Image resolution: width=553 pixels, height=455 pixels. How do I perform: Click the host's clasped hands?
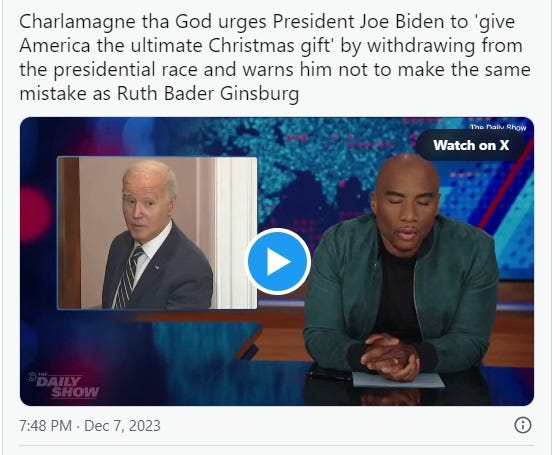[x=390, y=356]
